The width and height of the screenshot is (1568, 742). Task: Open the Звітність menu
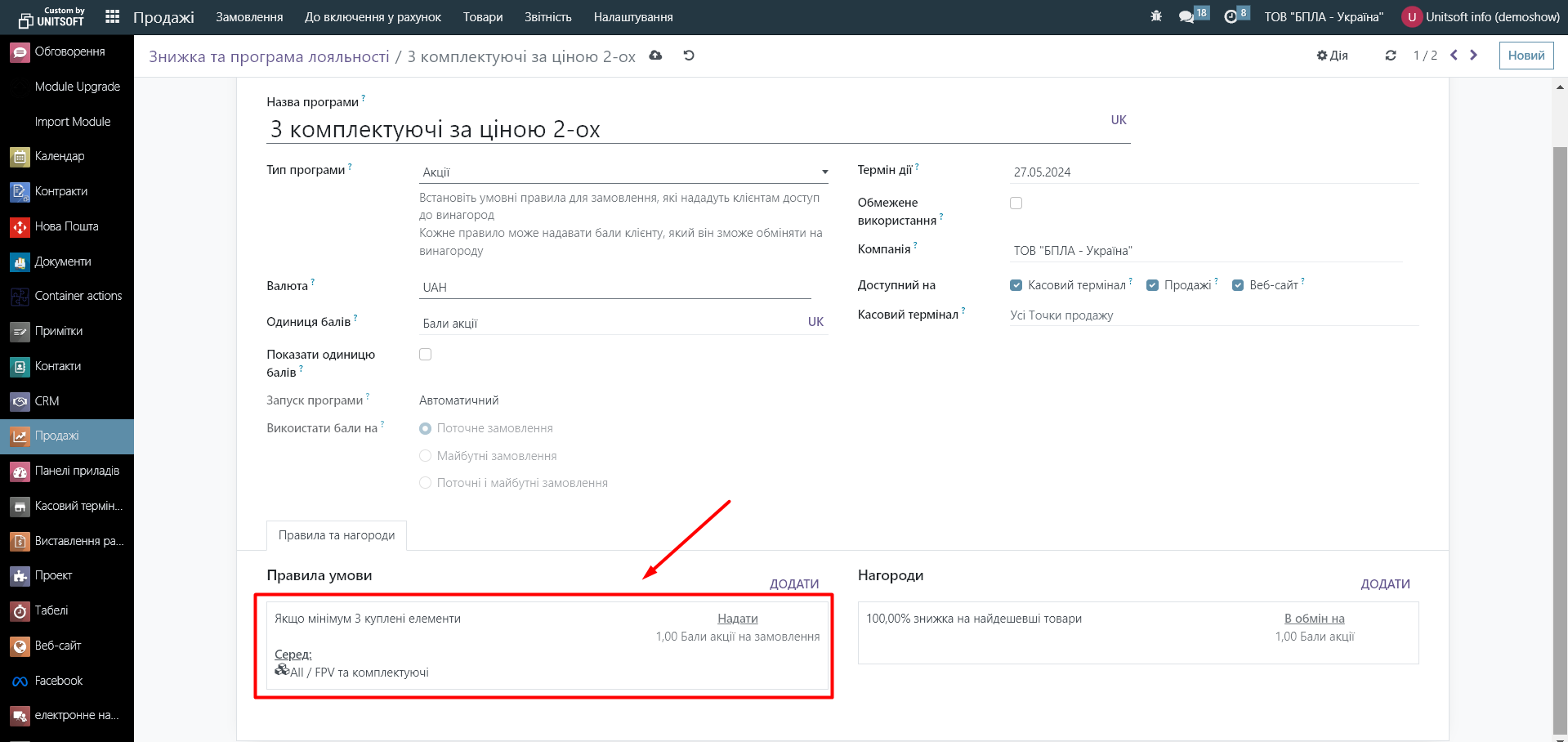(x=547, y=16)
